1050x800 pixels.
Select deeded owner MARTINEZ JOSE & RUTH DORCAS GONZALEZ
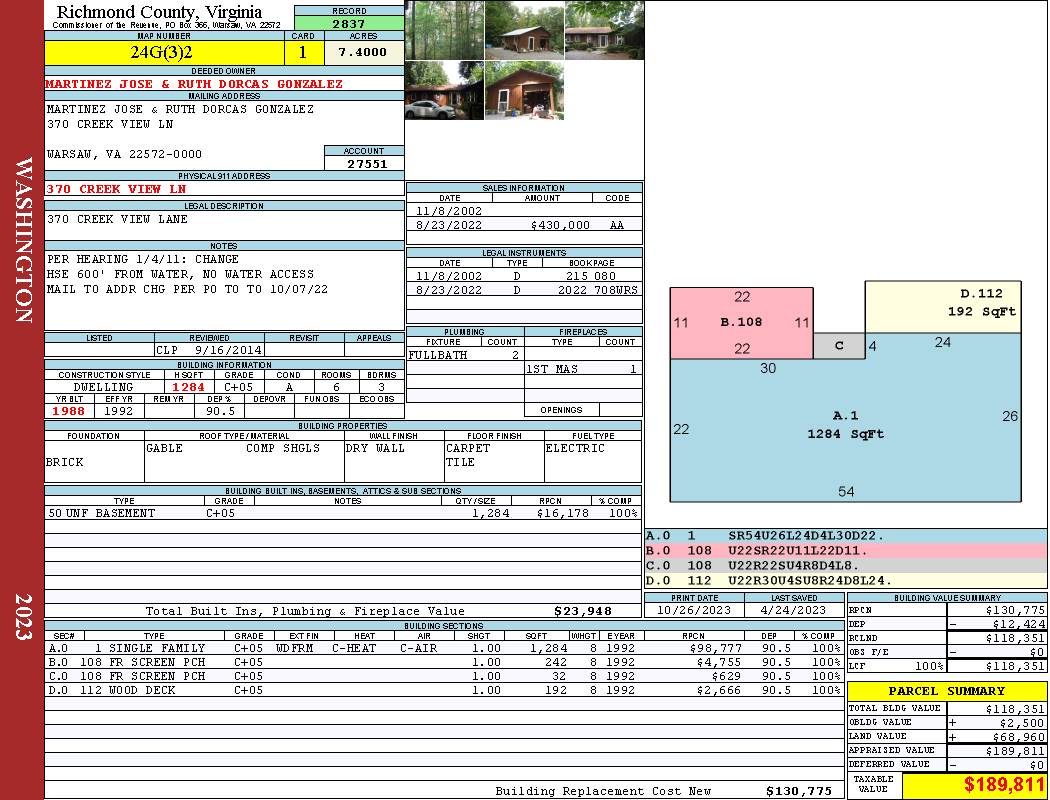(x=194, y=84)
